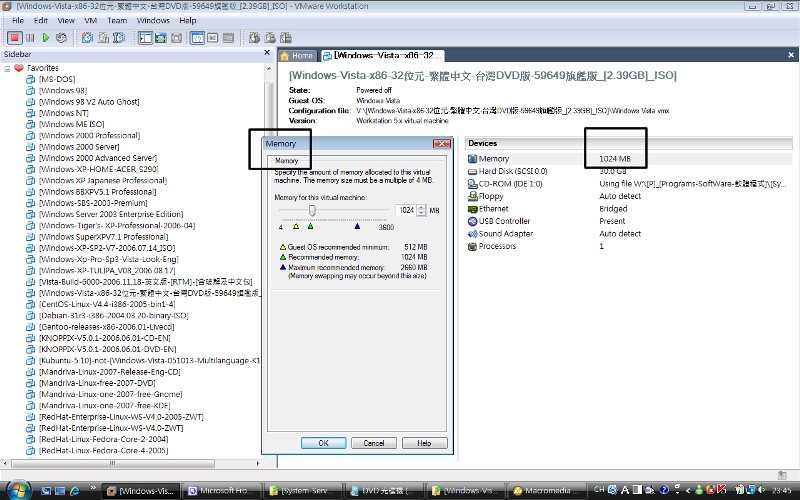Screen dimensions: 800x500
Task: Click the Take Snapshot toolbar icon
Action: pyautogui.click(x=88, y=38)
